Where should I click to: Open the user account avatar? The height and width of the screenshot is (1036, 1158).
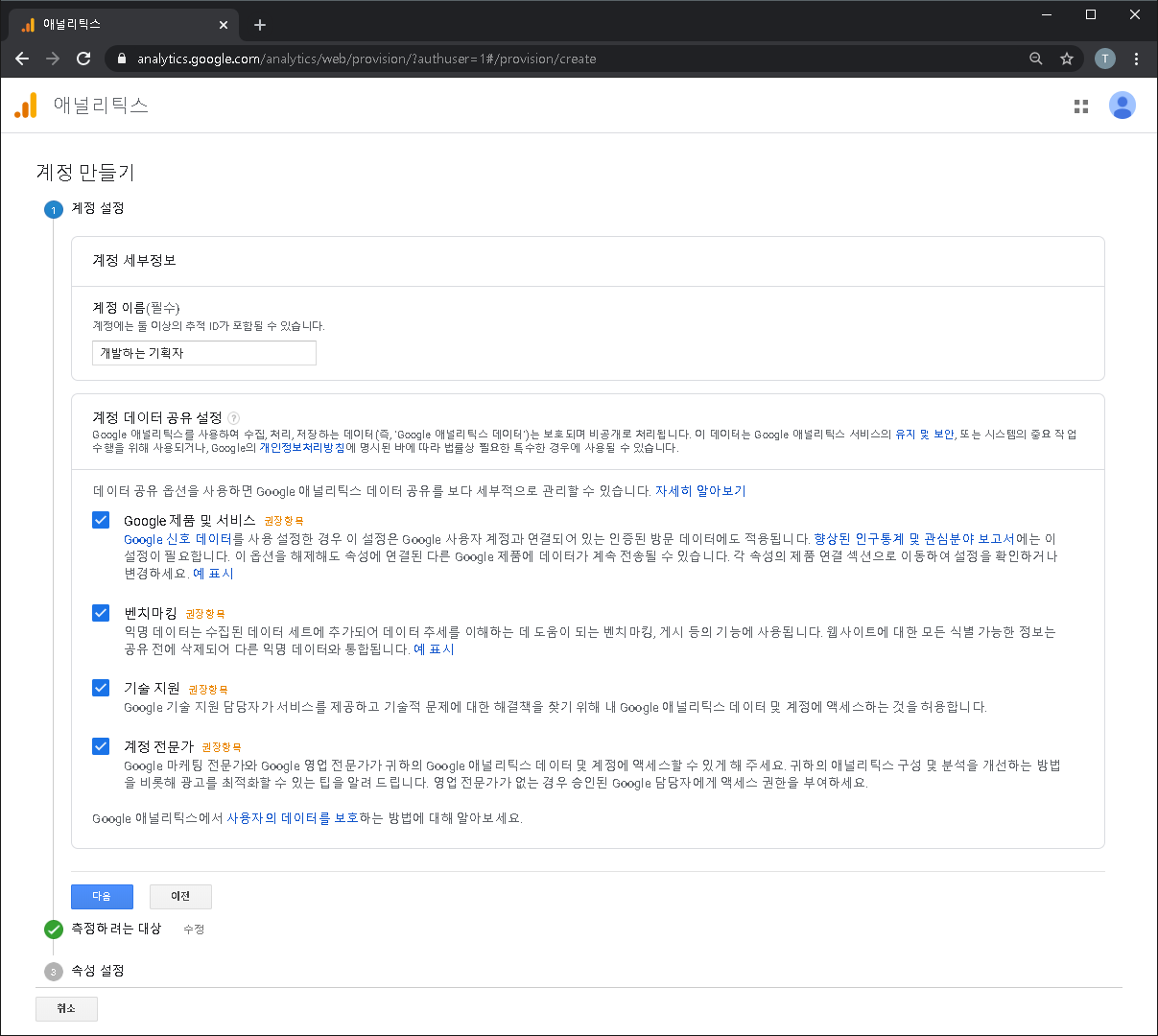pyautogui.click(x=1122, y=106)
